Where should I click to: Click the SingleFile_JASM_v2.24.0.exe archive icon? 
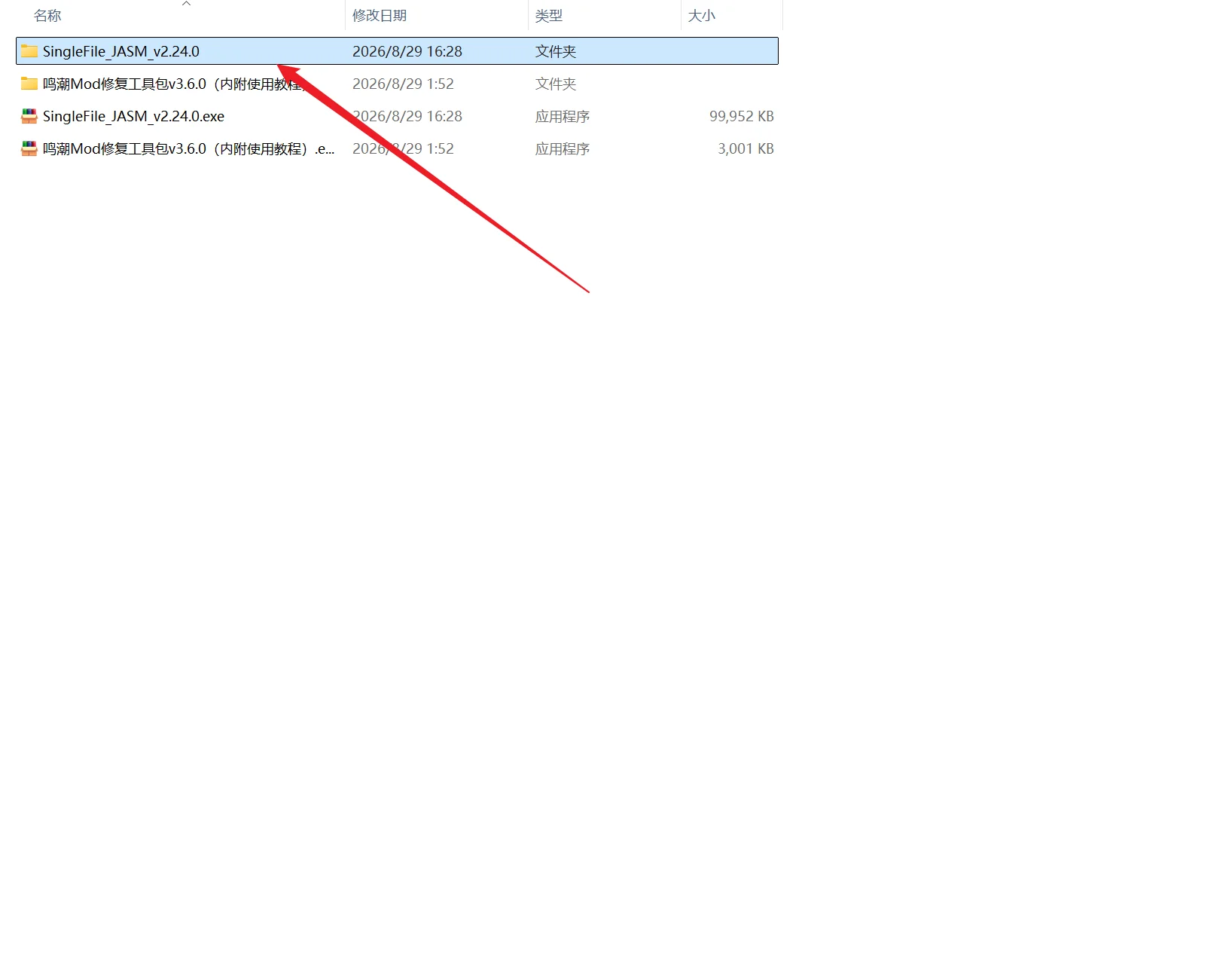coord(29,116)
